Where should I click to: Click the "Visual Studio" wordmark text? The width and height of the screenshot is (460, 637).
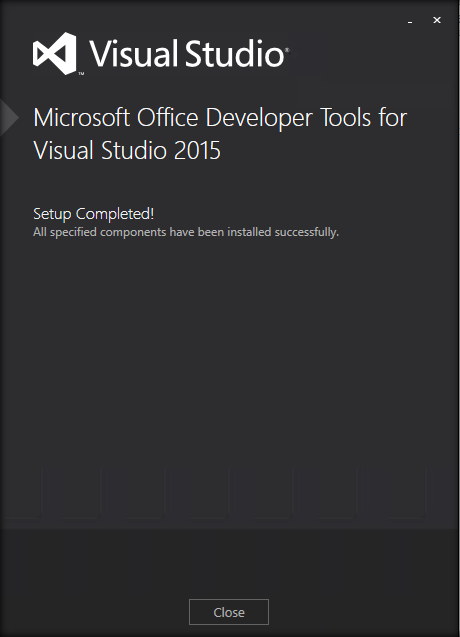188,53
